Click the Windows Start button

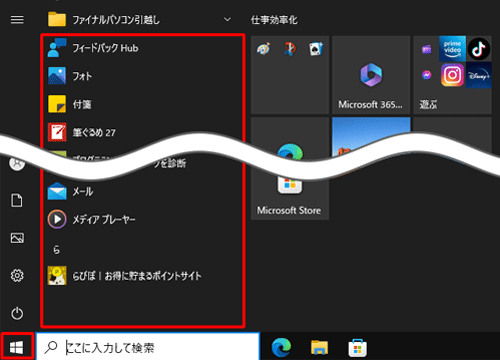click(x=17, y=347)
